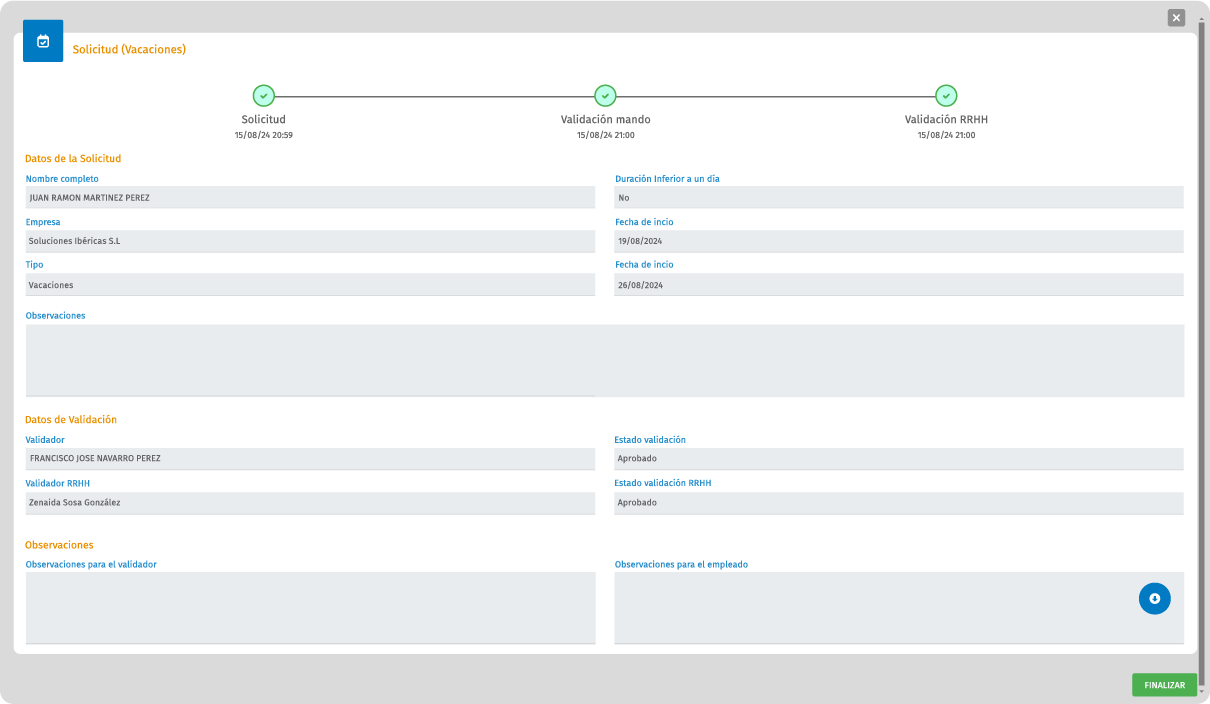Click the Observaciones para el validador box

(310, 607)
